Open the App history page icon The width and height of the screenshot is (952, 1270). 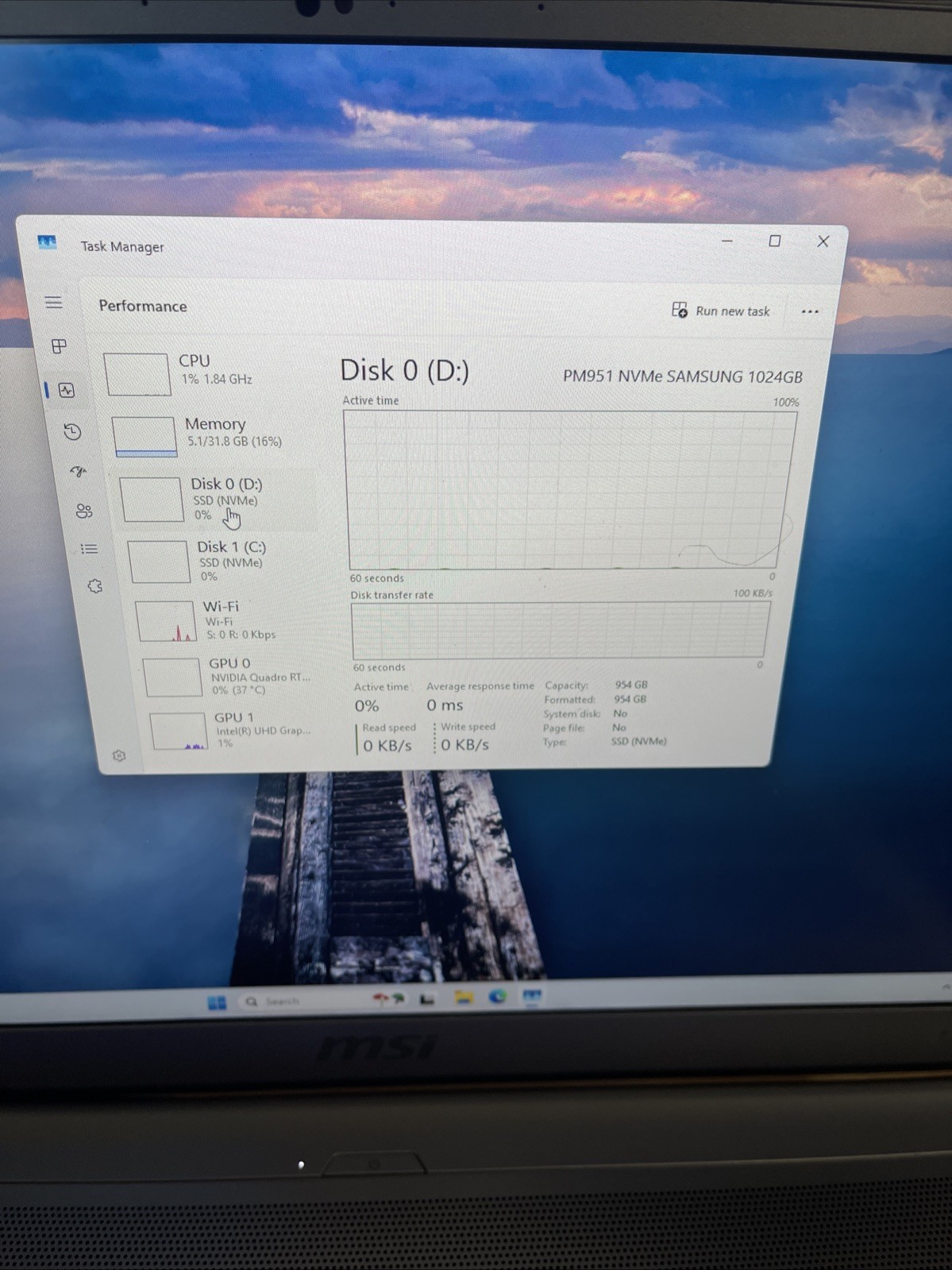click(72, 431)
